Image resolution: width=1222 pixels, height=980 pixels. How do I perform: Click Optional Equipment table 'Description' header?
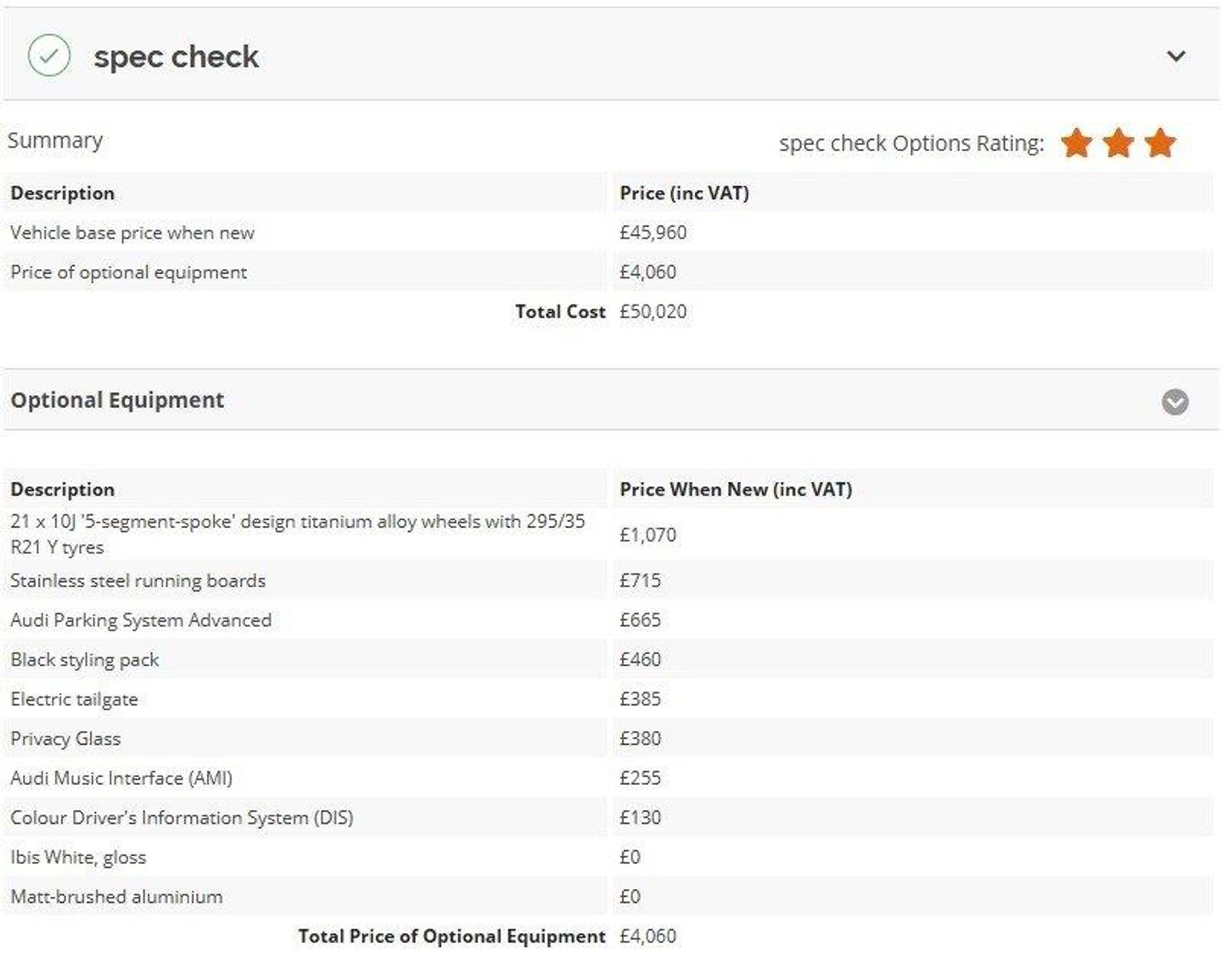pos(63,490)
